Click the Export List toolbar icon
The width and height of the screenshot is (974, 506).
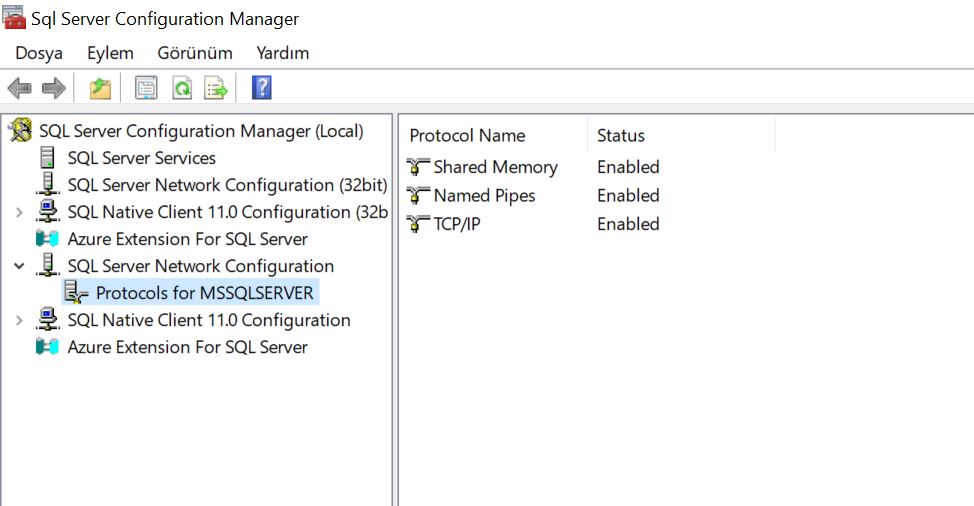click(216, 89)
